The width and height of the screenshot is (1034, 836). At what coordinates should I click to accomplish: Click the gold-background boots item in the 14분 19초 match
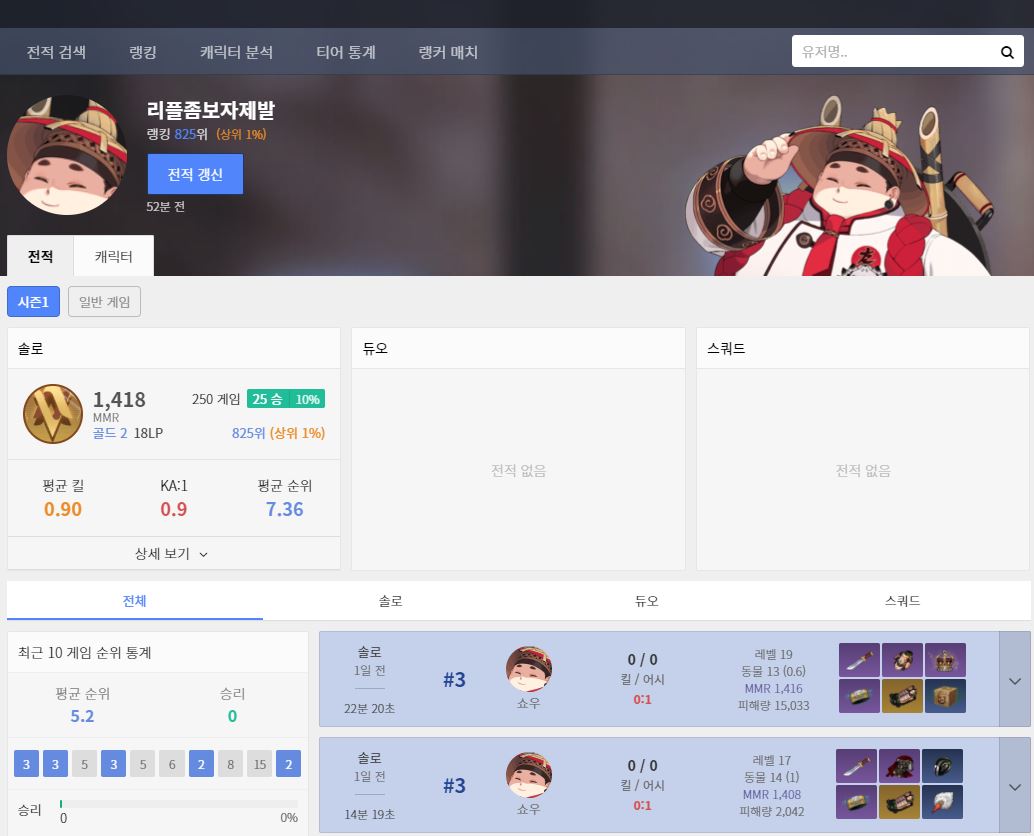point(899,802)
